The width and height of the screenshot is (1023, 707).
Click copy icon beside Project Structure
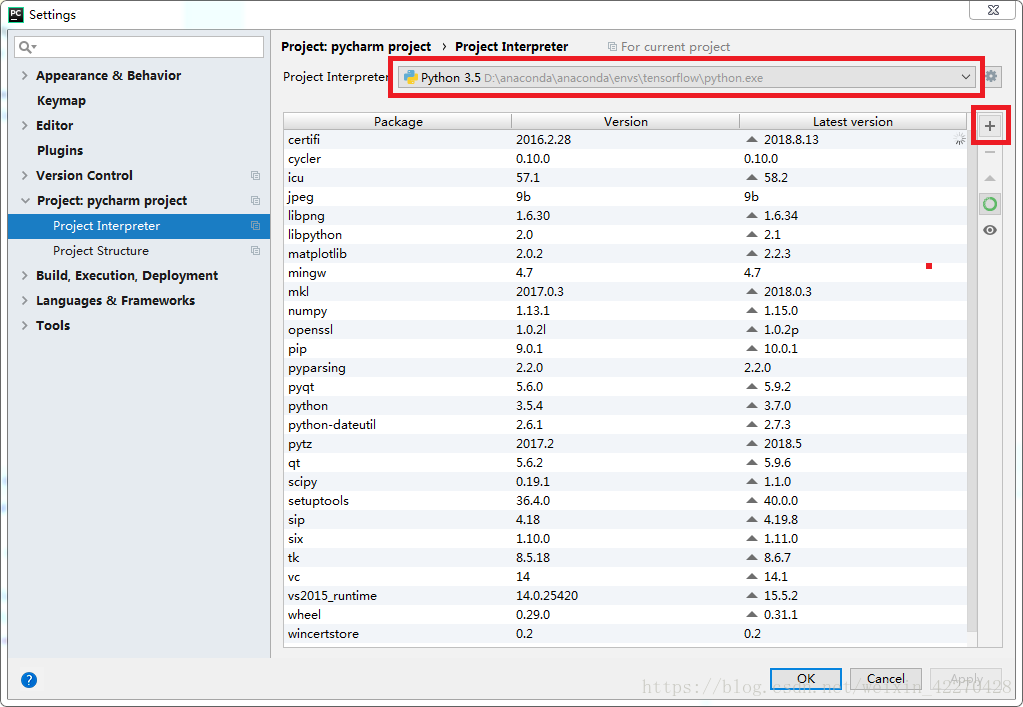255,250
